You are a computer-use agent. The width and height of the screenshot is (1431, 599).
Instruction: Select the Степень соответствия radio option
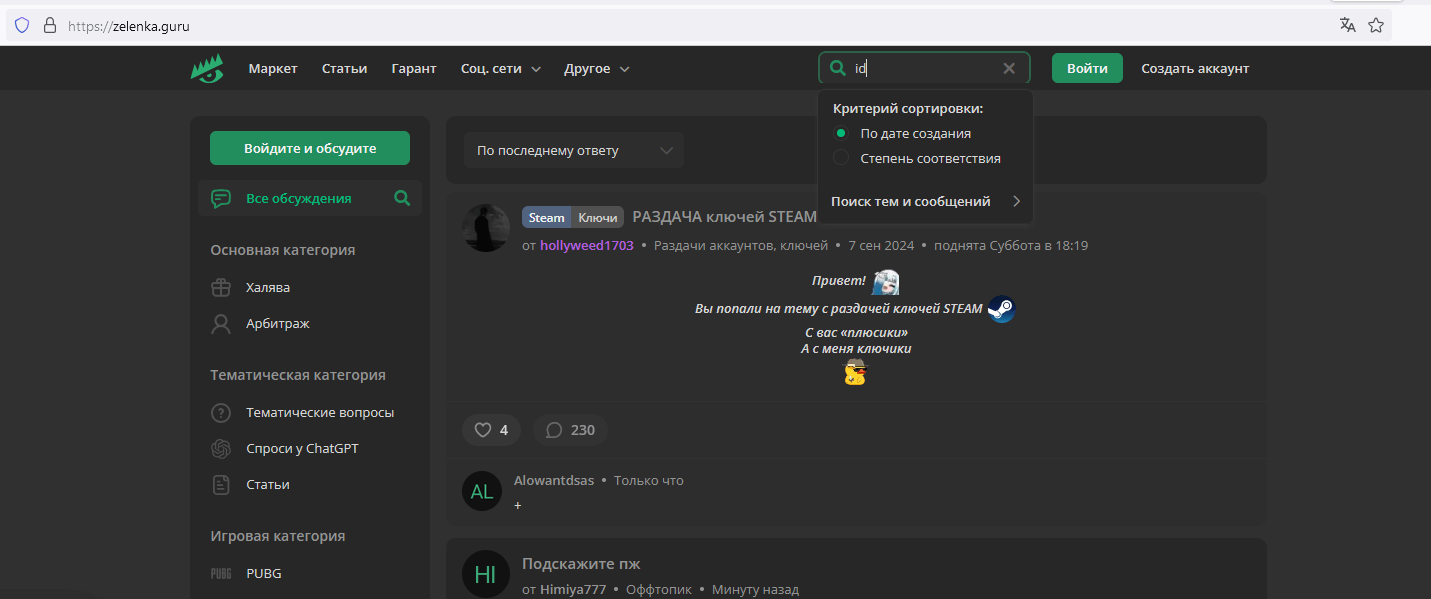click(841, 158)
